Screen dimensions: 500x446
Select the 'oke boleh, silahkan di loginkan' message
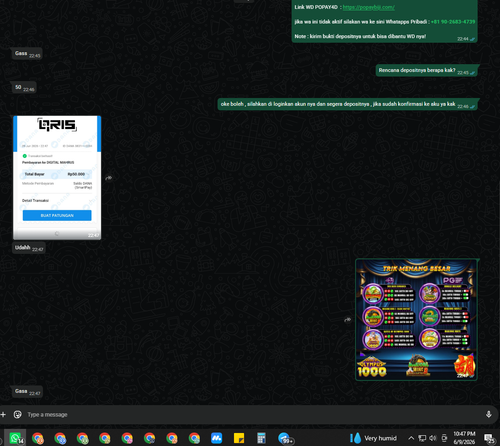tap(348, 104)
